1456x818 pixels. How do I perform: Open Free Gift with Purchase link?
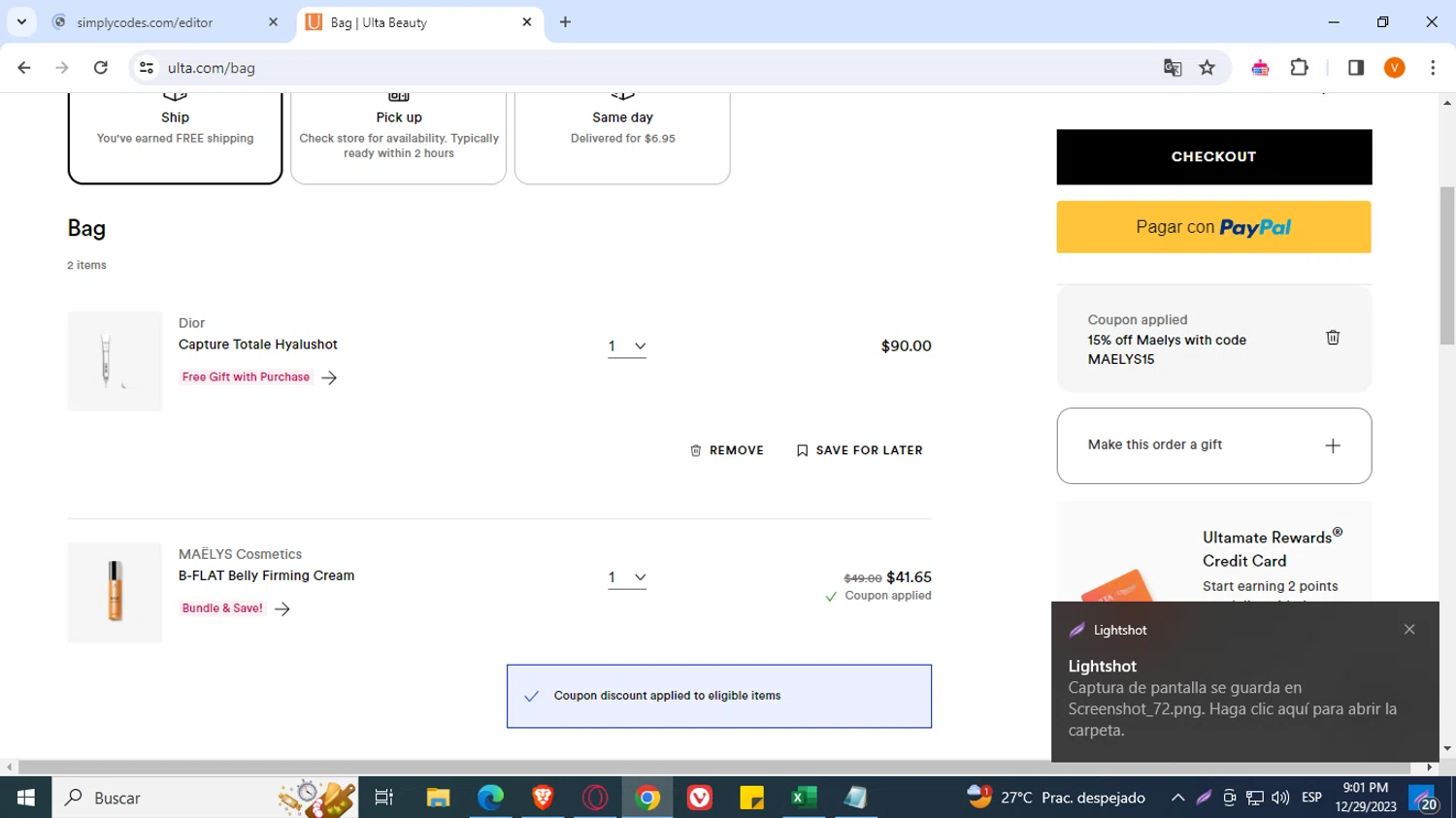[x=258, y=377]
